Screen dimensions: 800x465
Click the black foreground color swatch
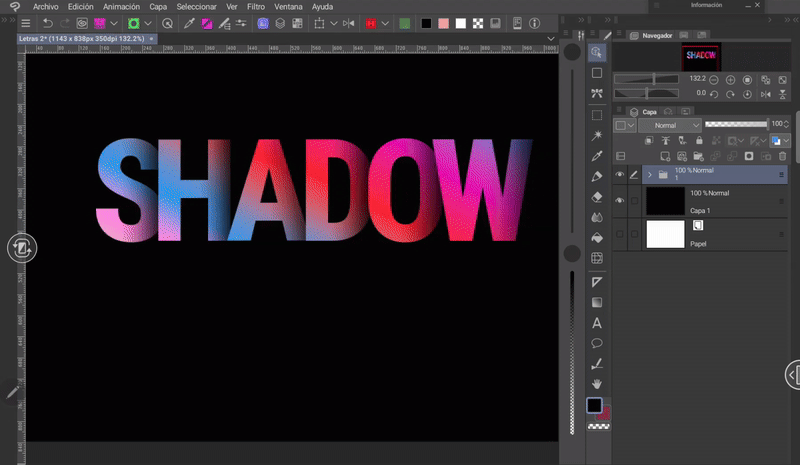[x=594, y=406]
